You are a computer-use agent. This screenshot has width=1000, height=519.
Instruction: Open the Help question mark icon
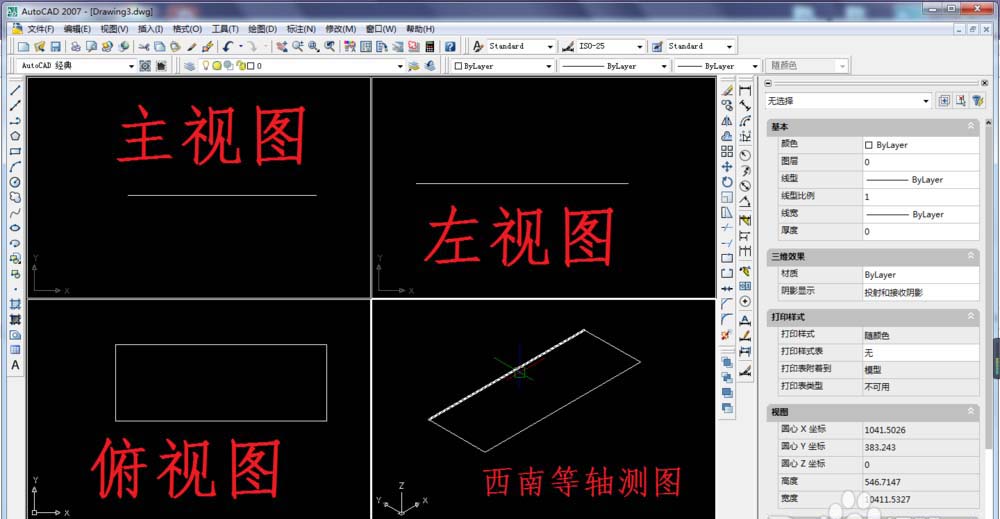click(450, 47)
